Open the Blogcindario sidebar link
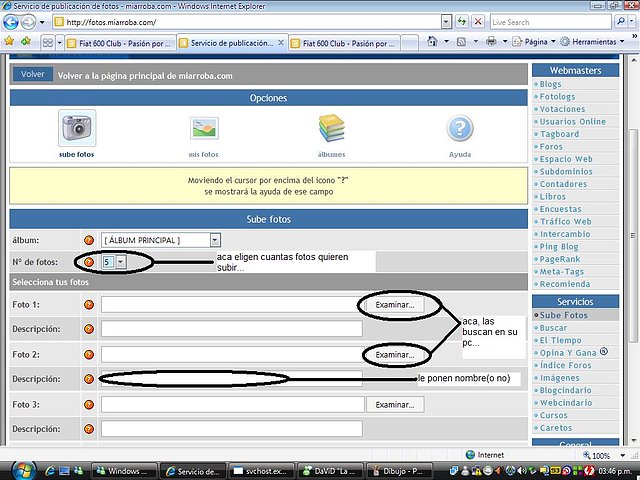Viewport: 640px width, 480px height. click(x=565, y=390)
